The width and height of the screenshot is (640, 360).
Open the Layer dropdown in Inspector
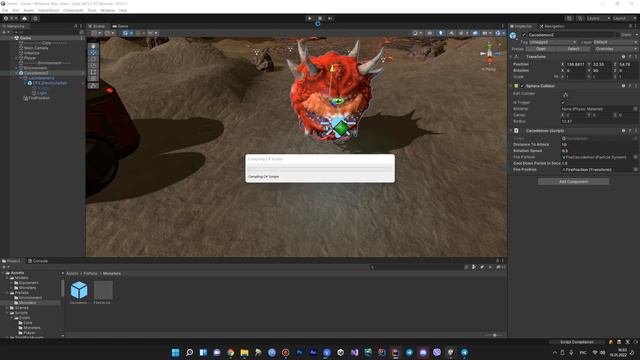tap(615, 42)
